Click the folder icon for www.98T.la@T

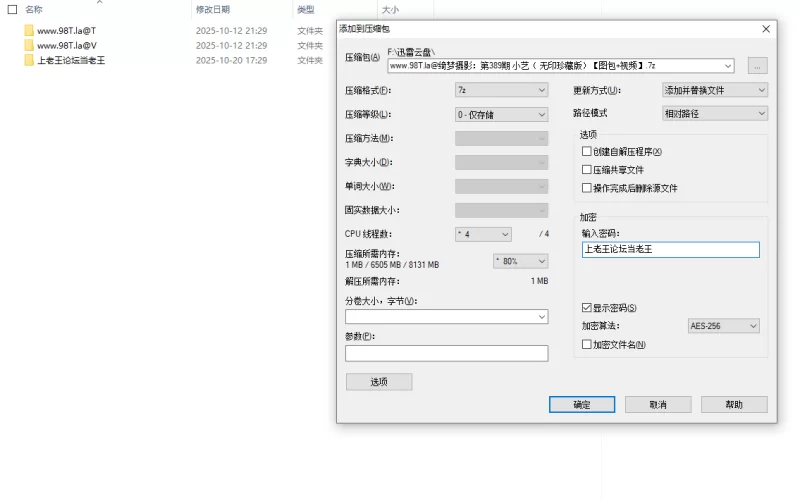pos(29,31)
